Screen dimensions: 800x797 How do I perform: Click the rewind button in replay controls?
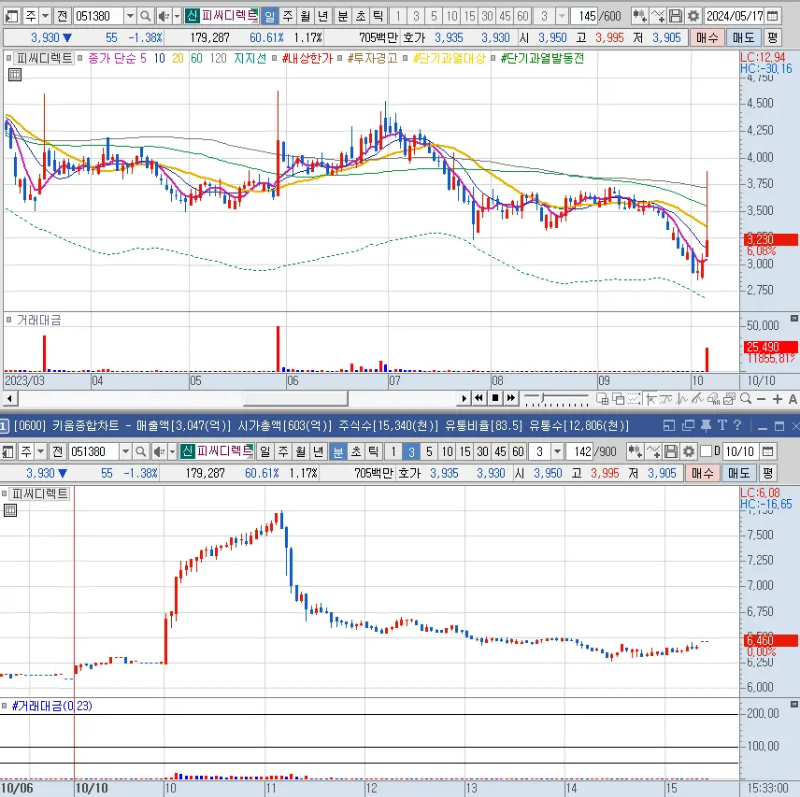[479, 398]
